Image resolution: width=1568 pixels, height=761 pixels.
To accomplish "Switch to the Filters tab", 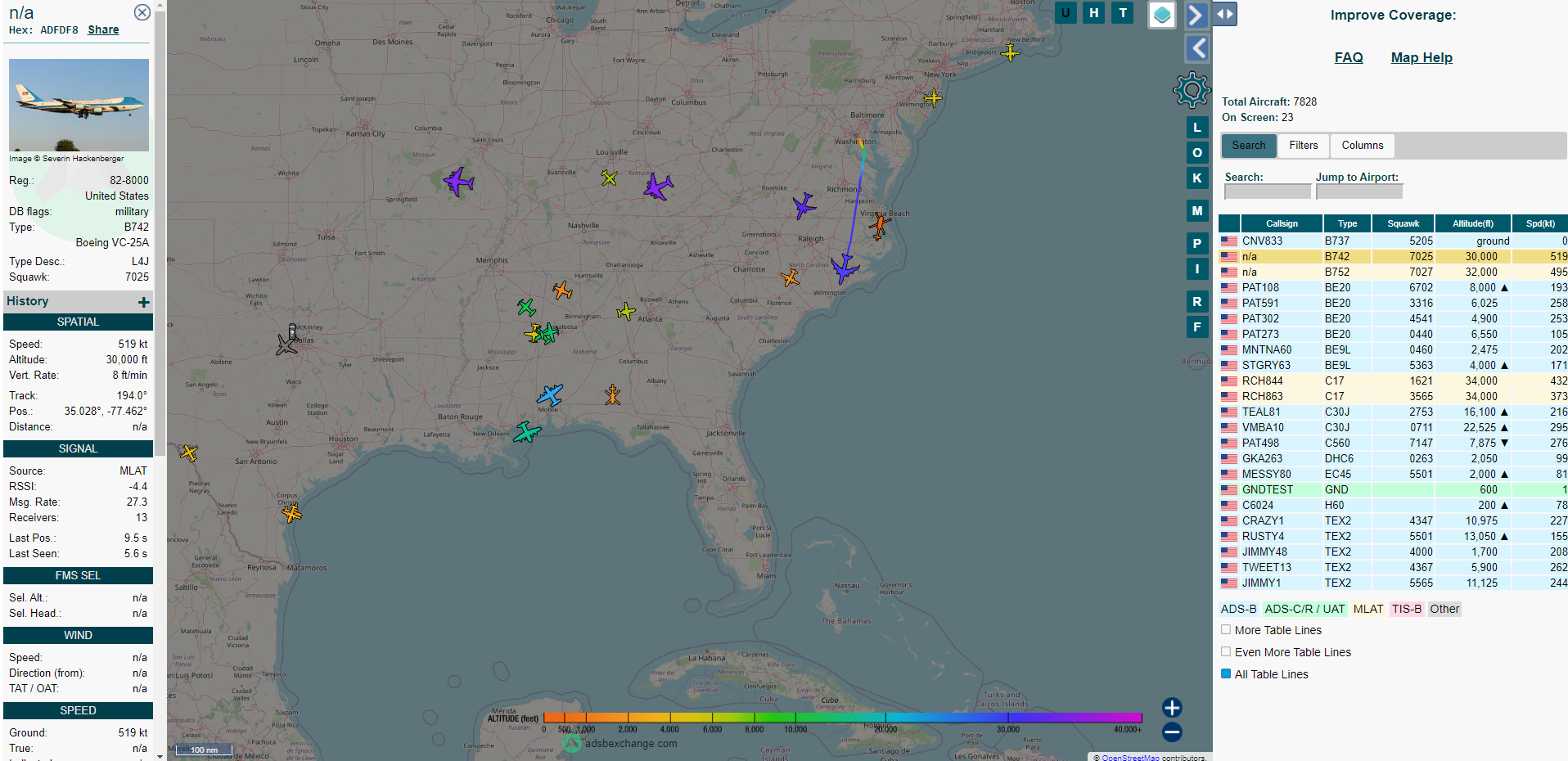I will [1304, 146].
